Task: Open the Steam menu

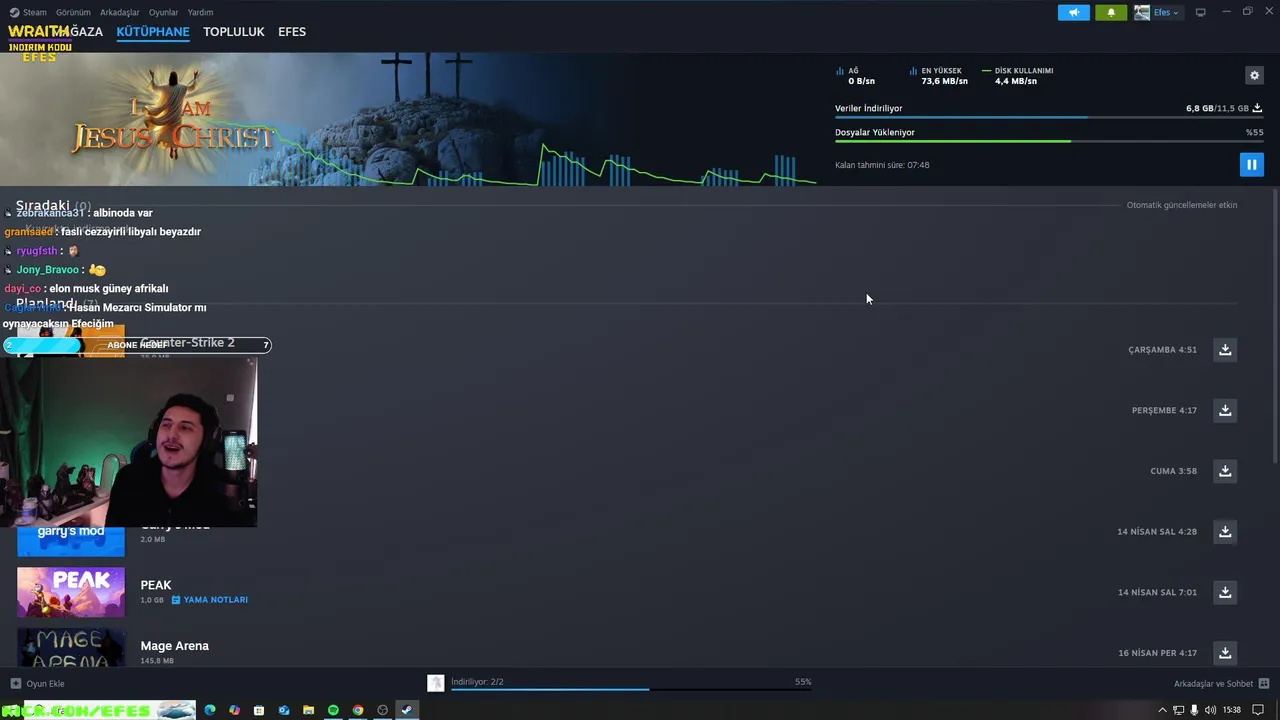Action: pos(34,12)
